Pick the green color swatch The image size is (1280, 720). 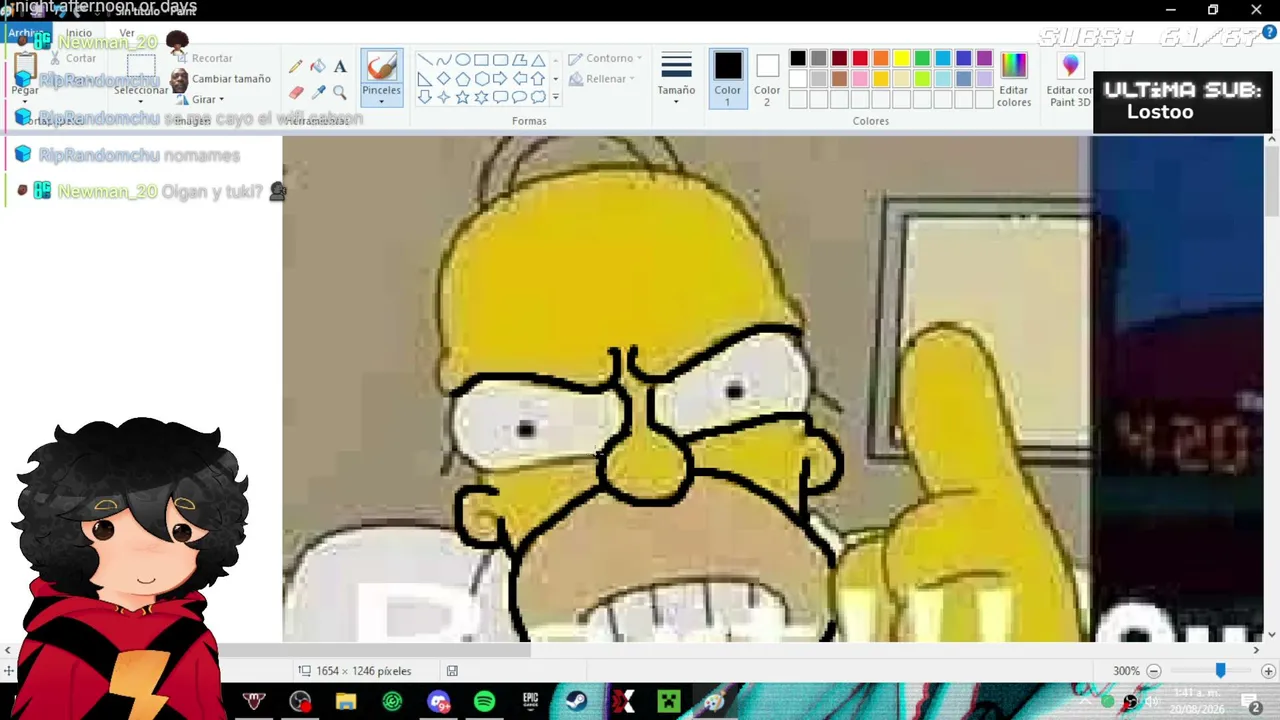[x=922, y=58]
